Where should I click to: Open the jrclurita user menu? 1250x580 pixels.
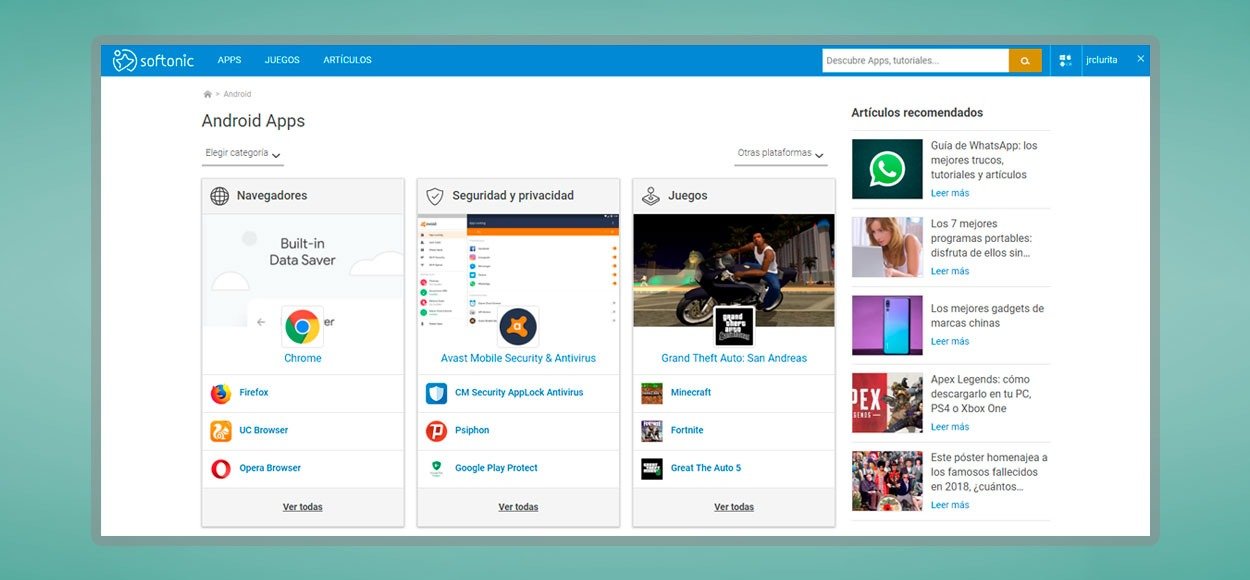click(x=1102, y=60)
